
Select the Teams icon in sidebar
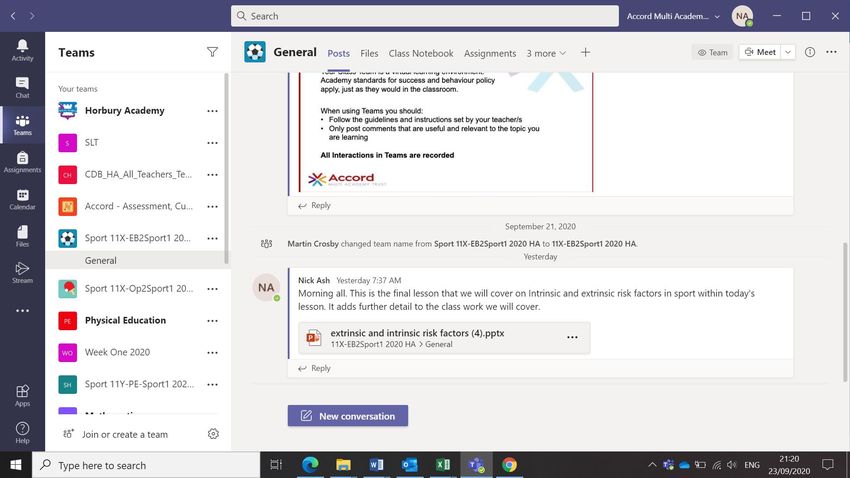pyautogui.click(x=22, y=125)
